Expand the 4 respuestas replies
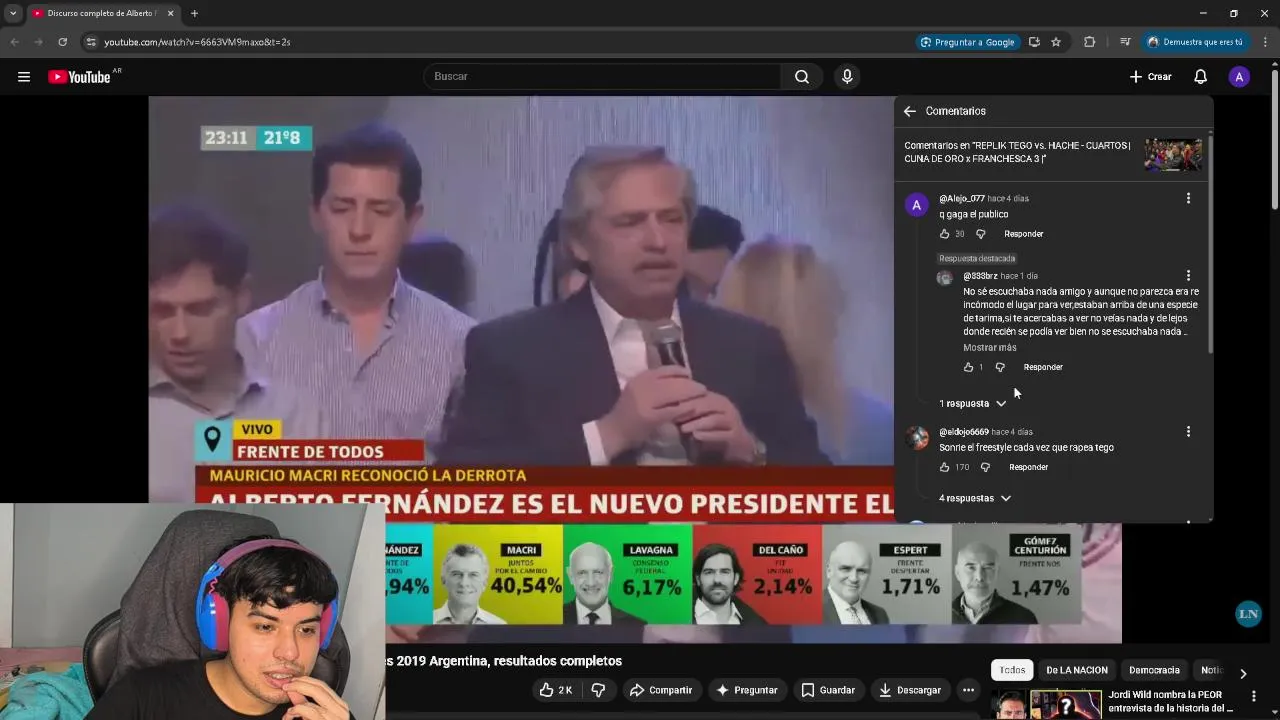1280x720 pixels. click(x=975, y=498)
